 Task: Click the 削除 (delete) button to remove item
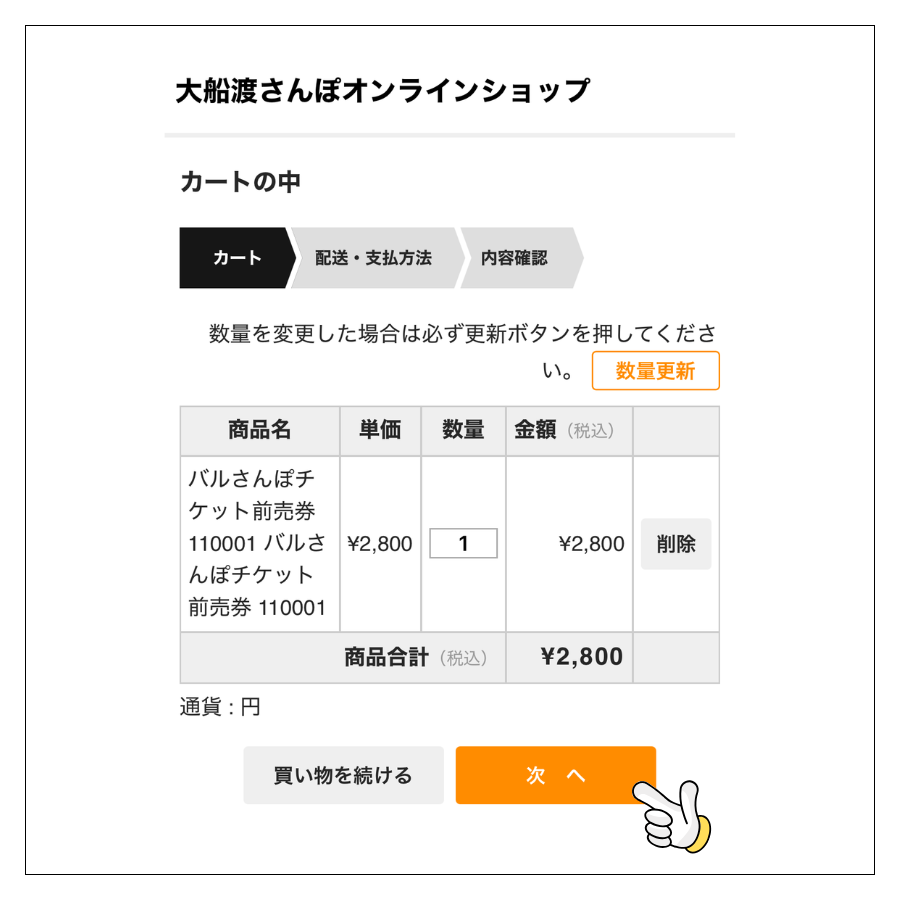click(x=675, y=543)
